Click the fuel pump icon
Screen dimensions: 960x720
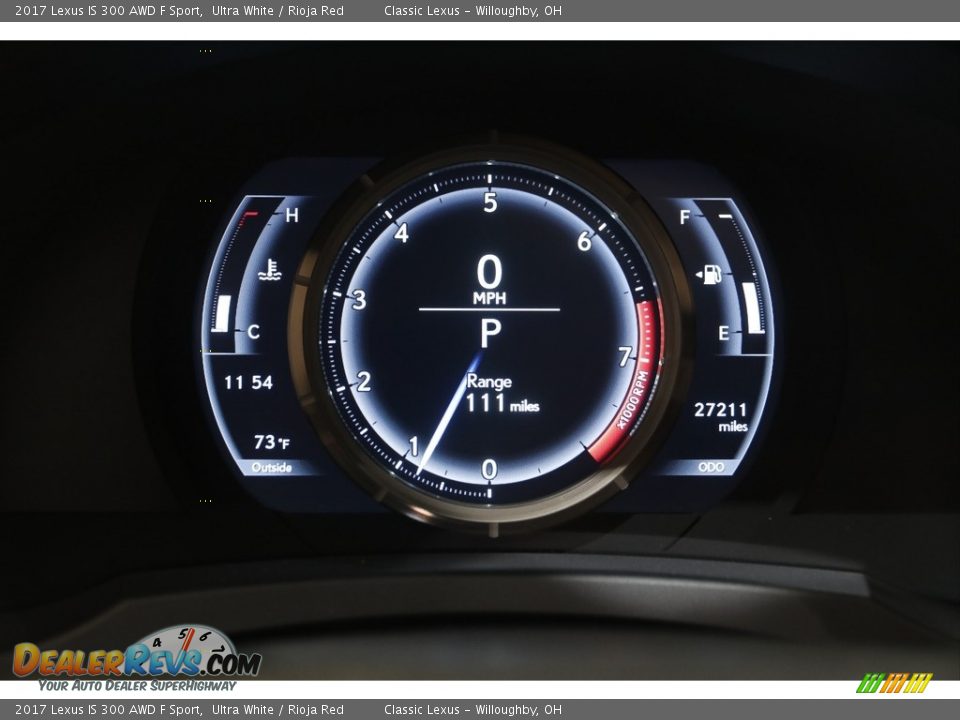[x=709, y=274]
